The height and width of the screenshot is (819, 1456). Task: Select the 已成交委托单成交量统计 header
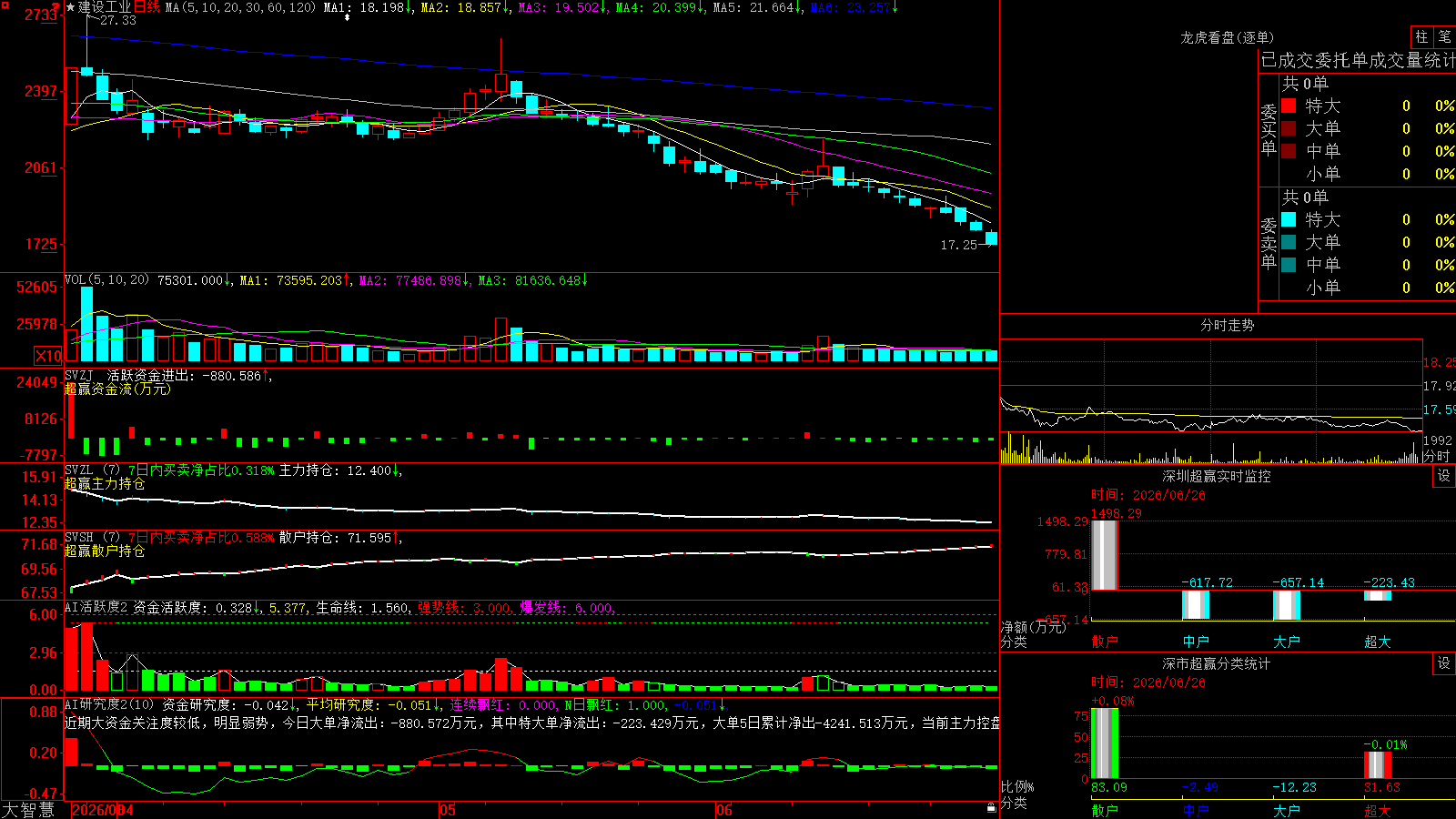click(x=1358, y=60)
